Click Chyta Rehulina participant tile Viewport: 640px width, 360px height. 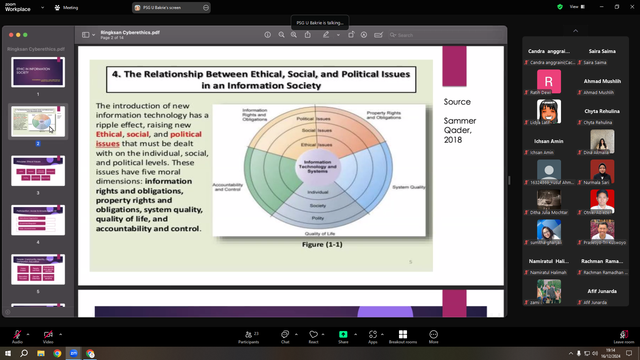[602, 111]
